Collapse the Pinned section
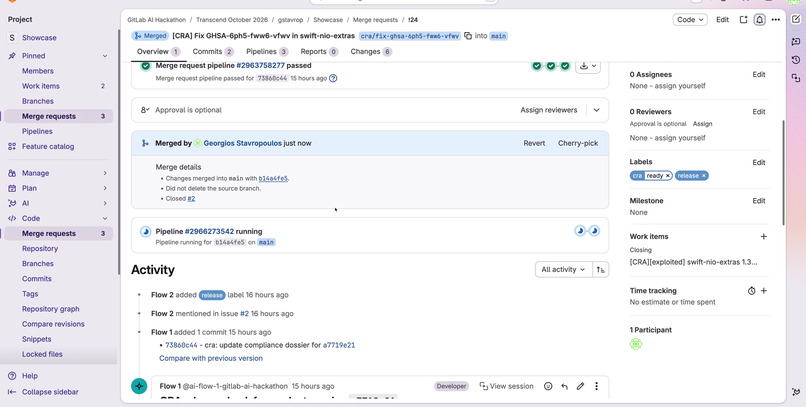 pyautogui.click(x=105, y=56)
